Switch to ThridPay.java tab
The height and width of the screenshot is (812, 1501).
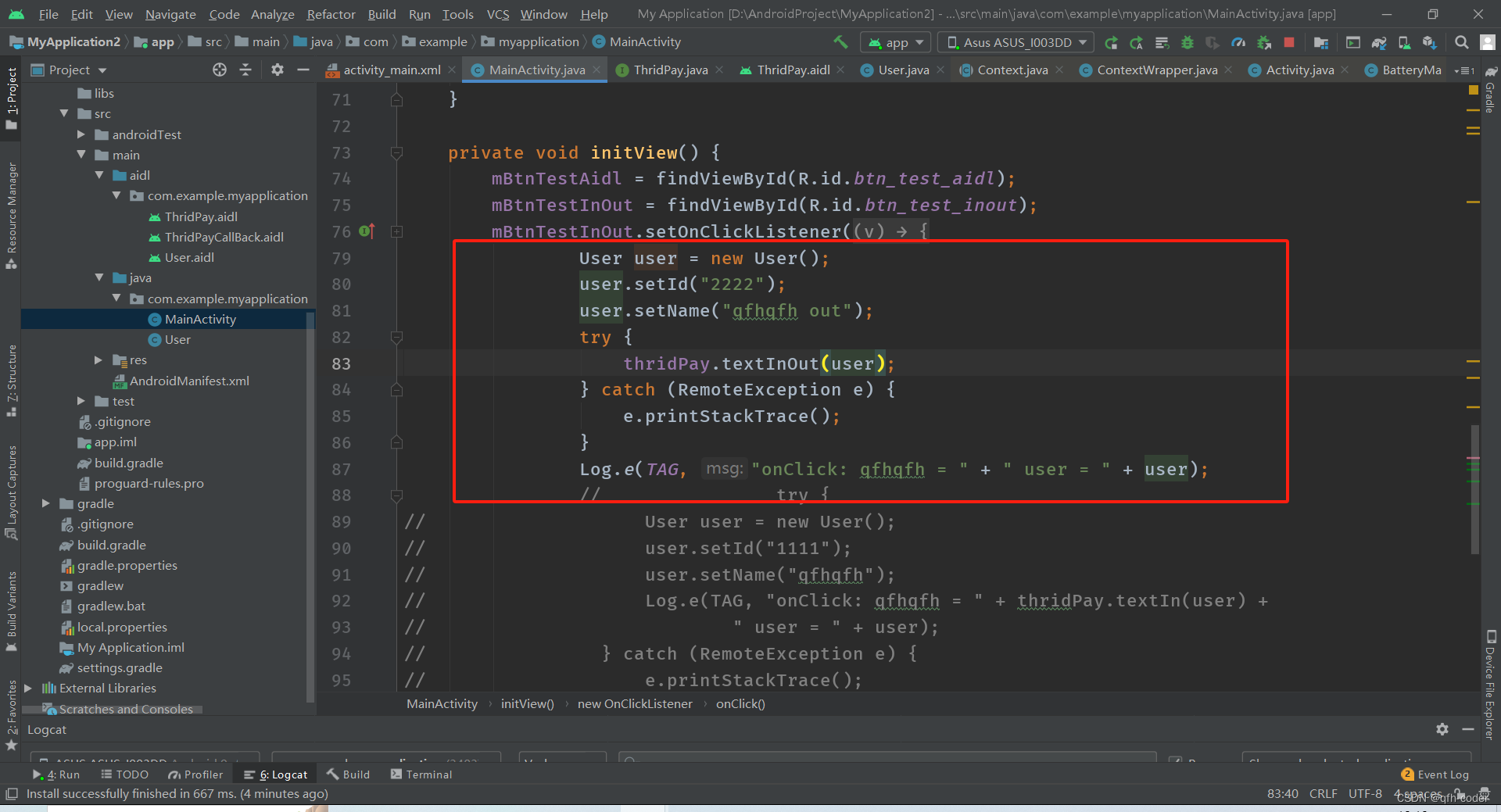(x=670, y=70)
